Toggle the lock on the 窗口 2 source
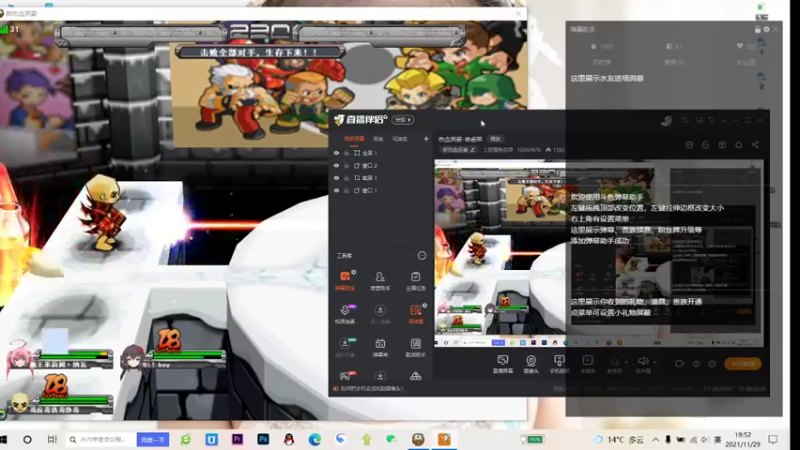 point(346,165)
